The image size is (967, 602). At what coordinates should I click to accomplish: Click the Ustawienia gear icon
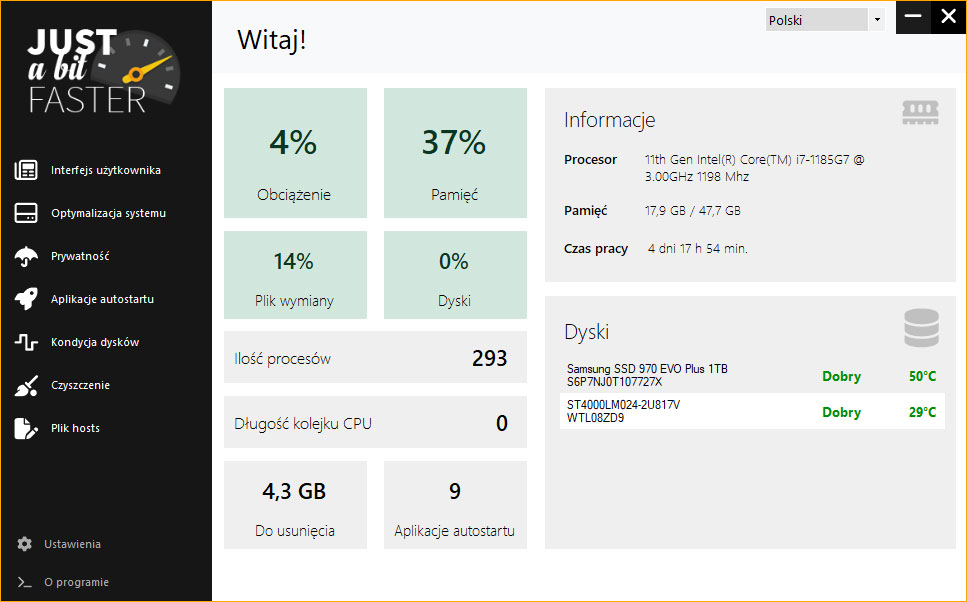25,544
